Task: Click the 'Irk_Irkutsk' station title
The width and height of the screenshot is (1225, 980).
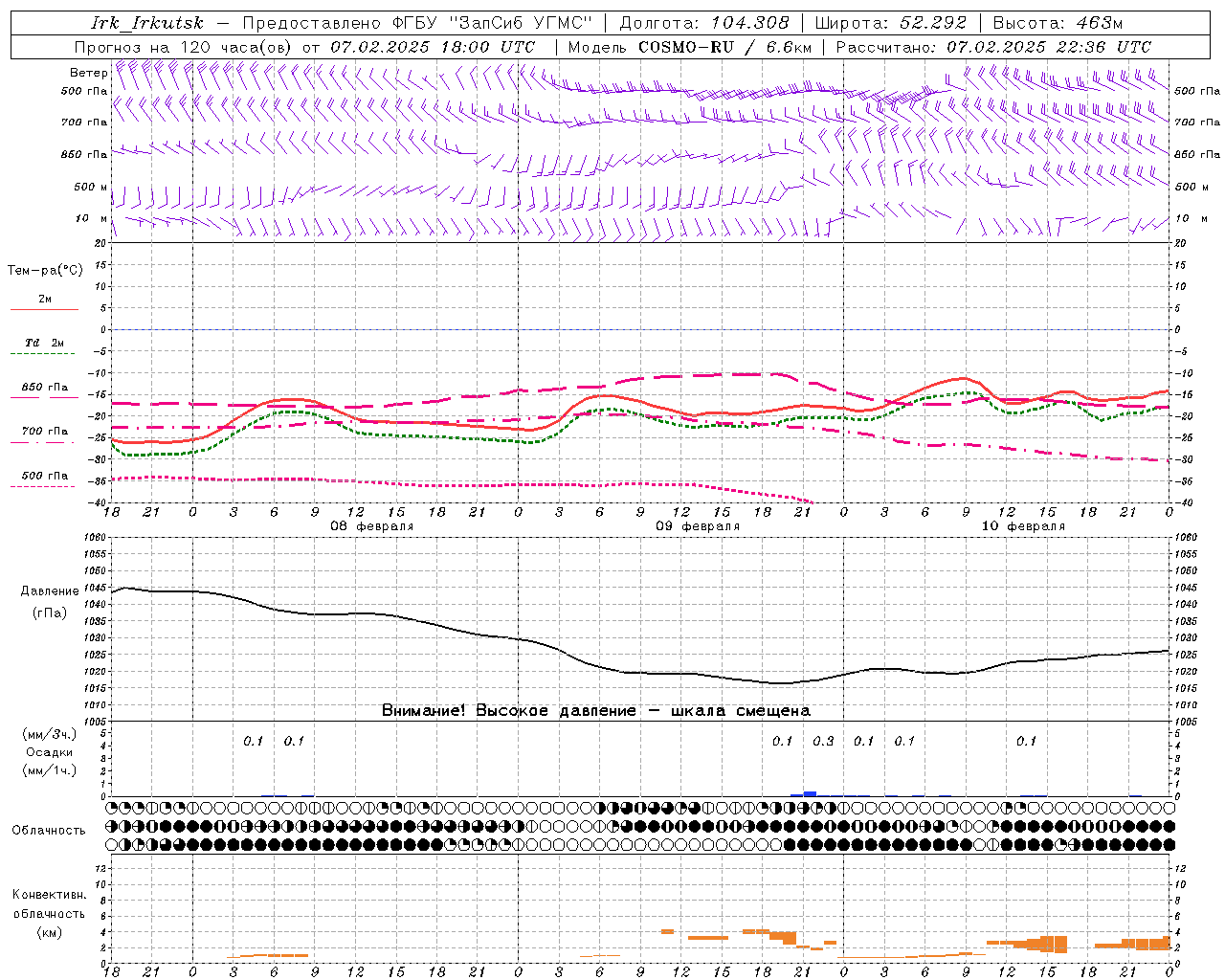Action: 147,24
